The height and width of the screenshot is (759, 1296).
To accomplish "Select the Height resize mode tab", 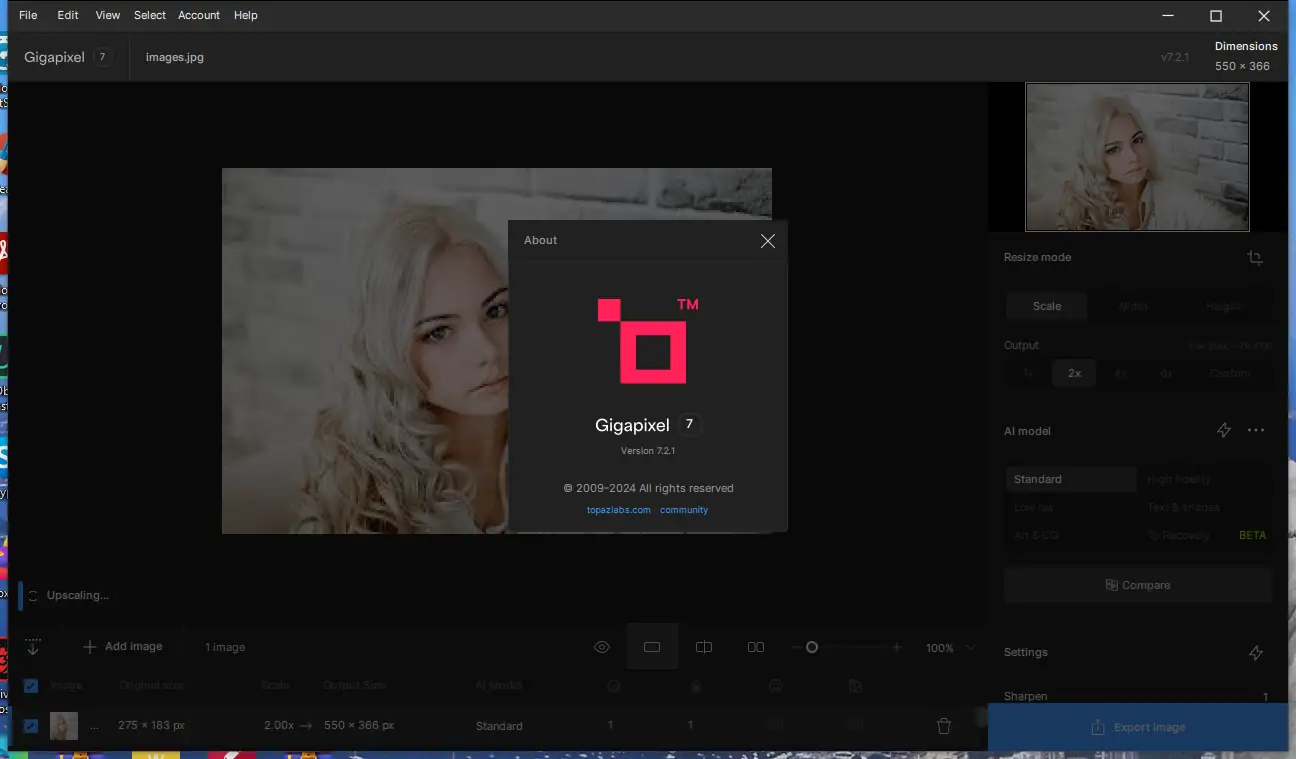I will coord(1224,306).
